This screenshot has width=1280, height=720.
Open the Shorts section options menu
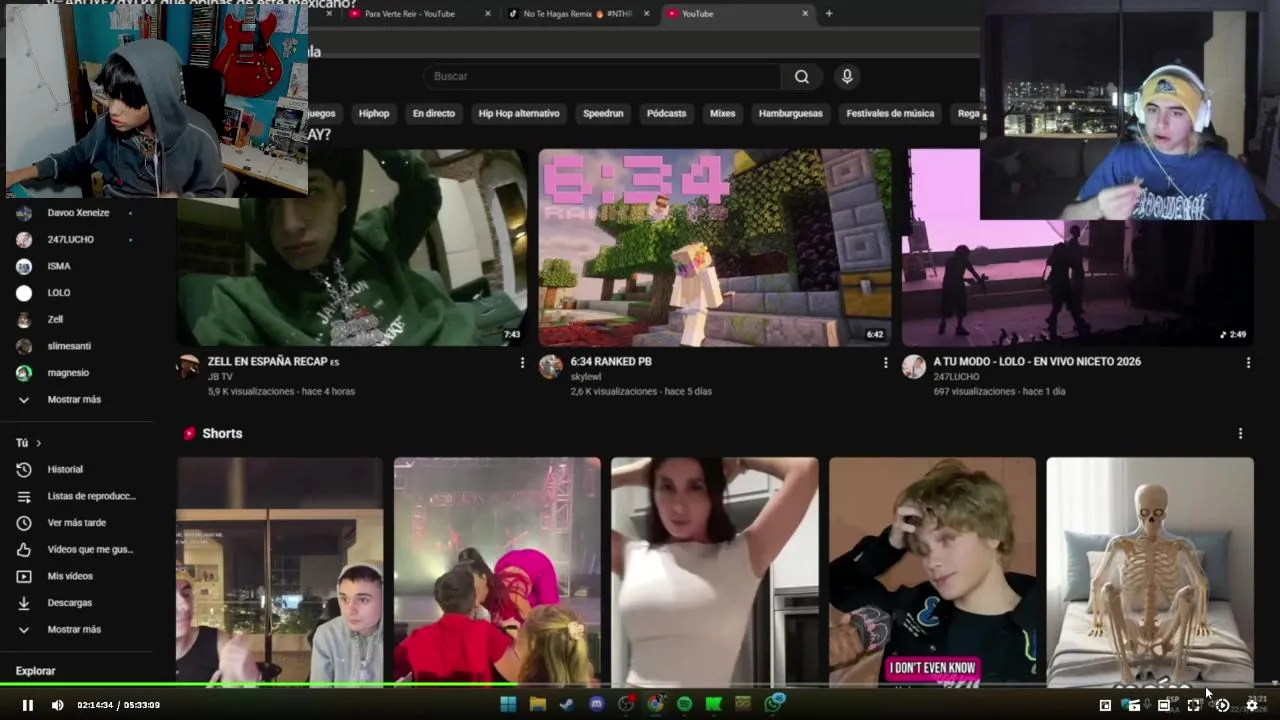click(x=1240, y=434)
